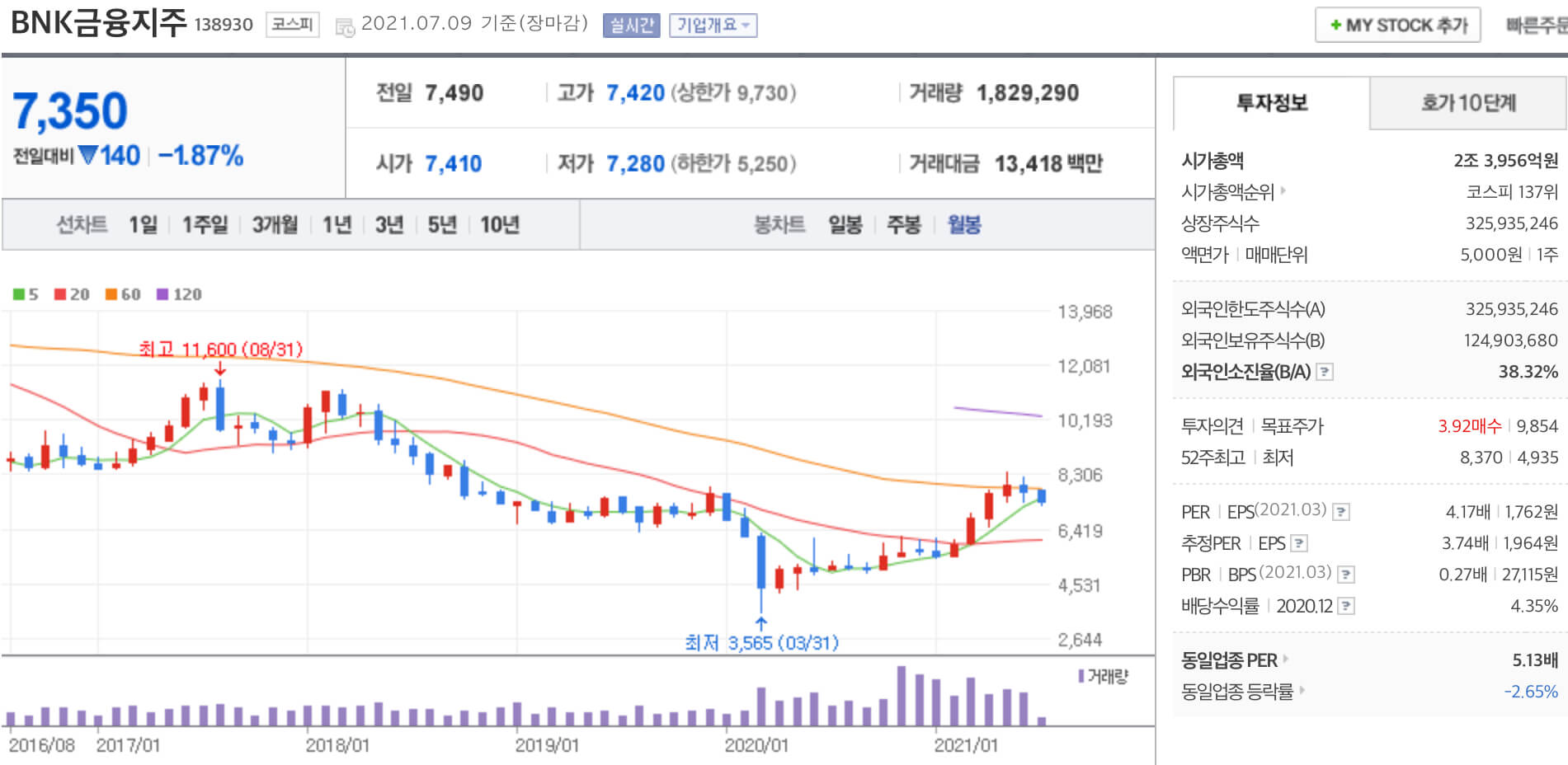Click the 외국인소진율(B/A) label

(x=1245, y=372)
